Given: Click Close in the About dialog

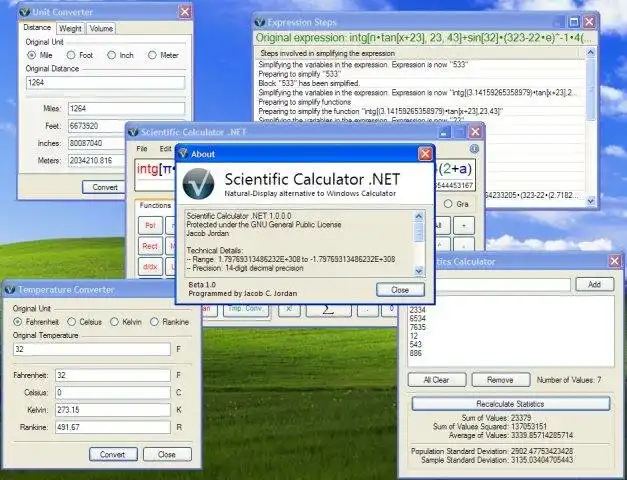Looking at the screenshot, I should (x=400, y=290).
